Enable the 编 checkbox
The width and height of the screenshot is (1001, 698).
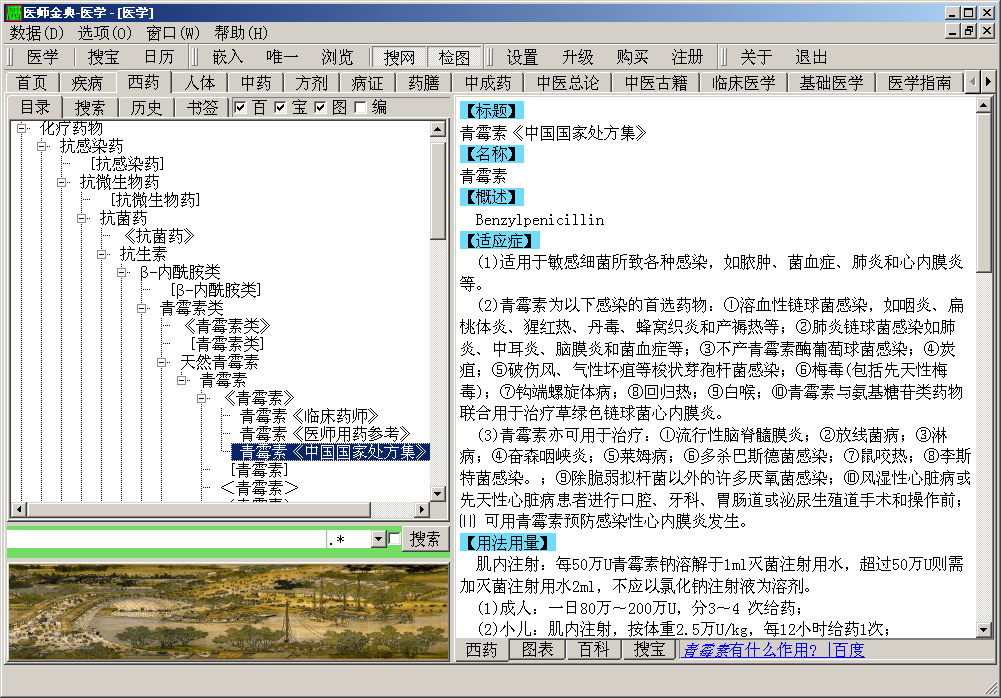(x=360, y=108)
